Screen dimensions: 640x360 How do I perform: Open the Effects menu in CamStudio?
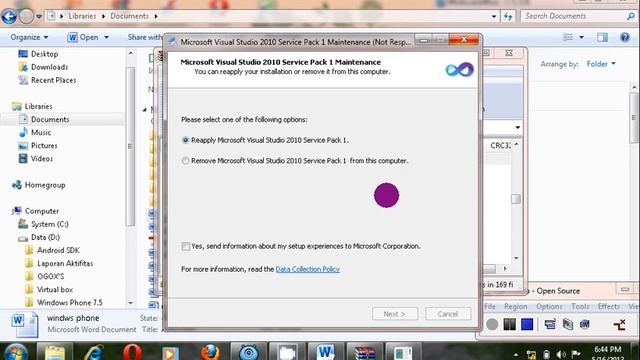click(608, 306)
